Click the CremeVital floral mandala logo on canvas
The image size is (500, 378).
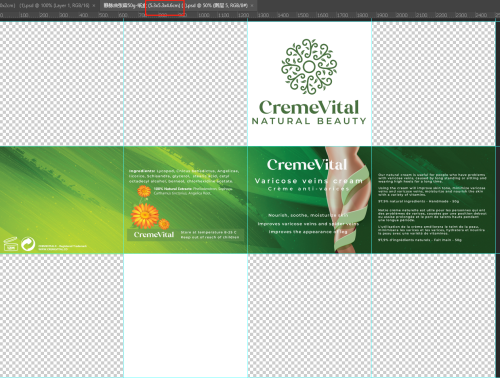coord(309,66)
